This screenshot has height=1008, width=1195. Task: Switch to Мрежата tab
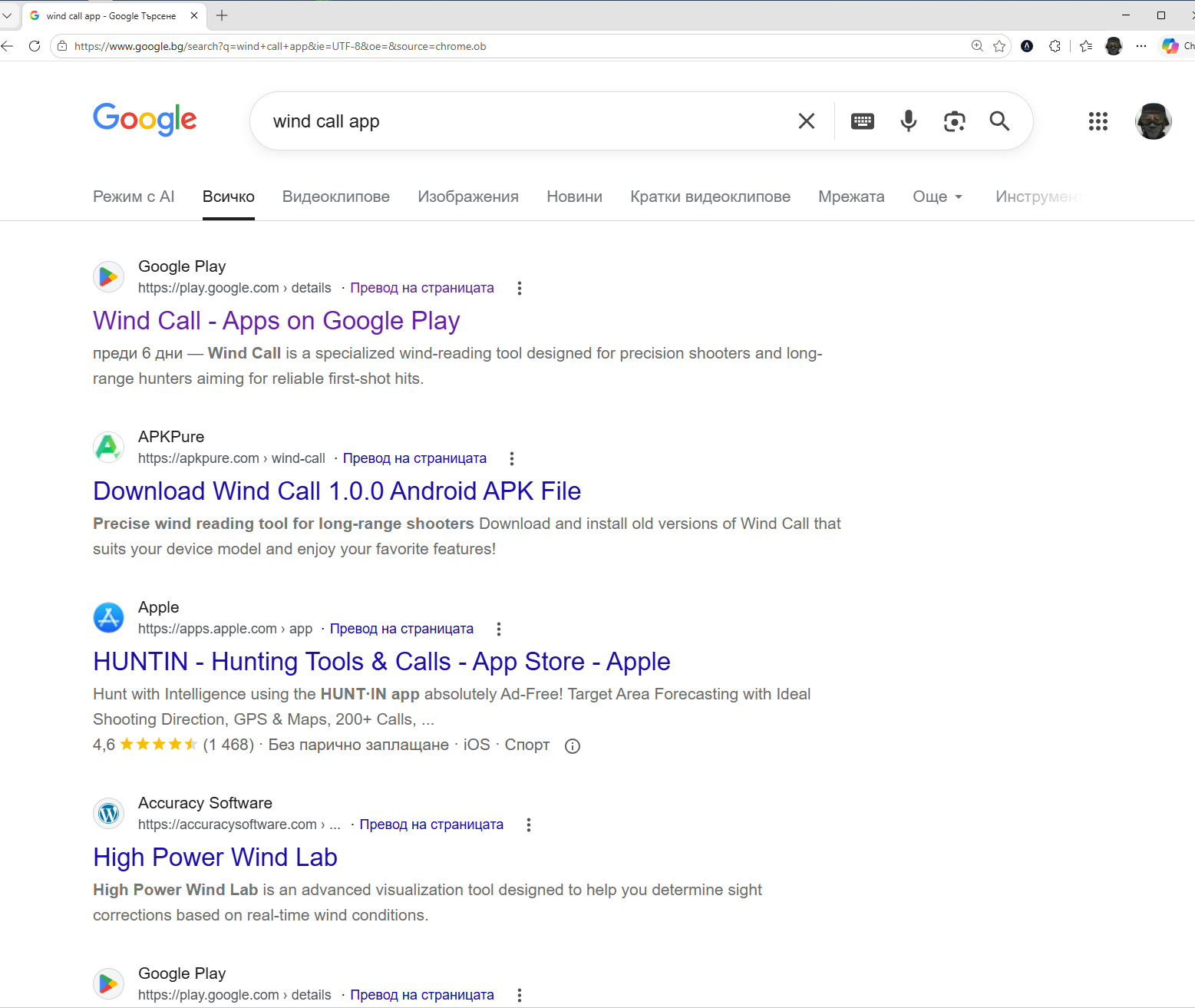point(851,197)
